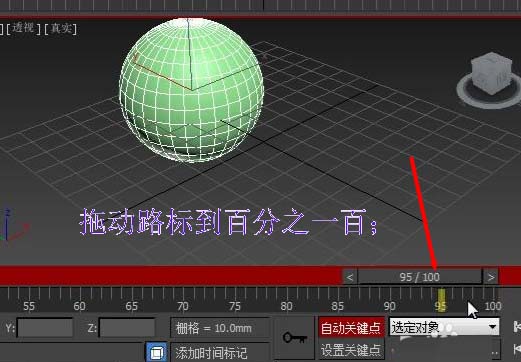Image resolution: width=521 pixels, height=362 pixels.
Task: Click frame 70 on the timeline ruler
Action: tap(183, 306)
